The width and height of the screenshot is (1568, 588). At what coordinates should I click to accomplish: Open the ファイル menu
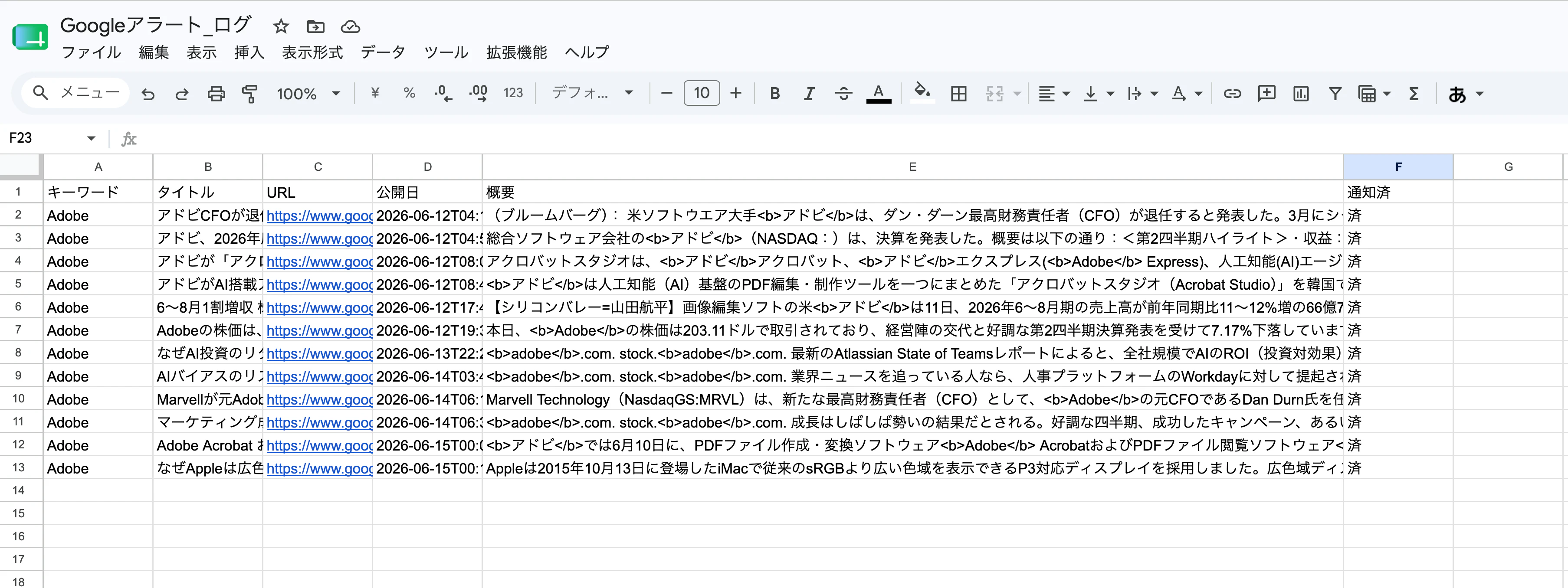click(91, 52)
